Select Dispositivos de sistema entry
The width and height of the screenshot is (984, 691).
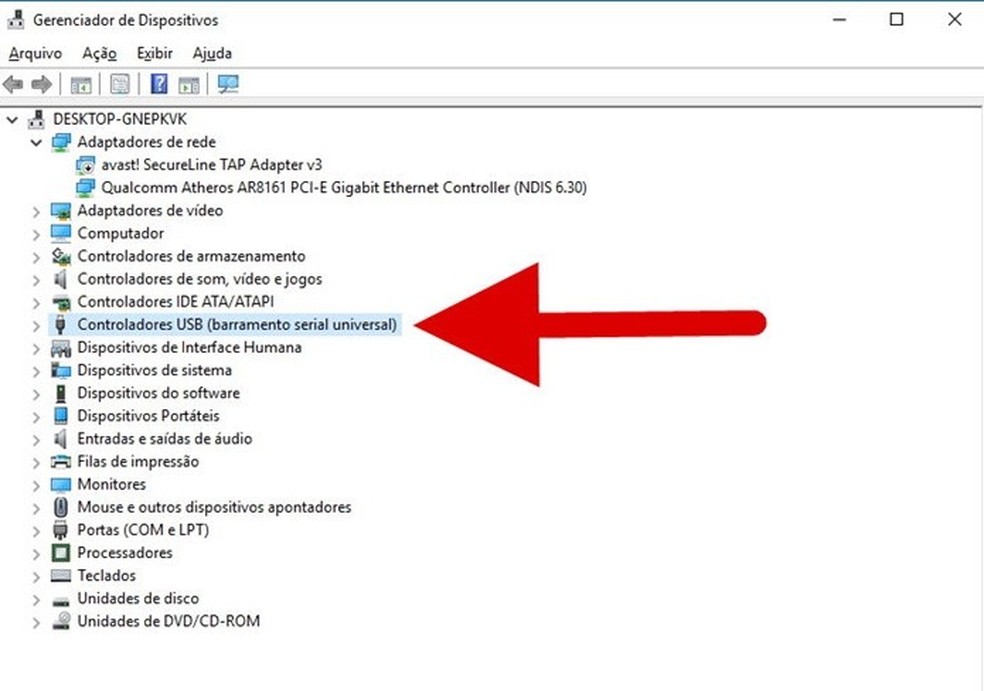pyautogui.click(x=154, y=370)
